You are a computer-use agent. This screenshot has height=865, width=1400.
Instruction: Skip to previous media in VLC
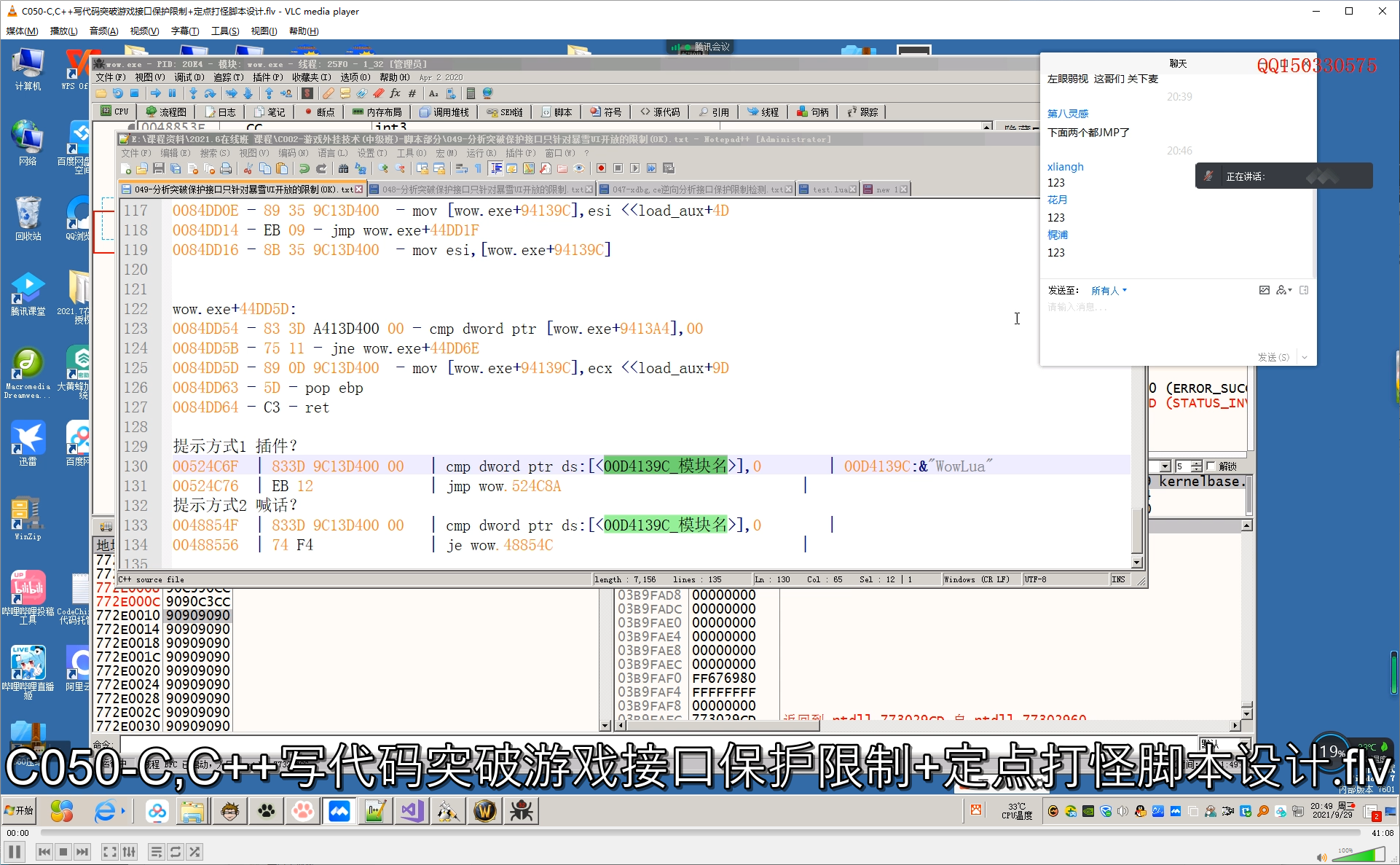click(x=44, y=851)
